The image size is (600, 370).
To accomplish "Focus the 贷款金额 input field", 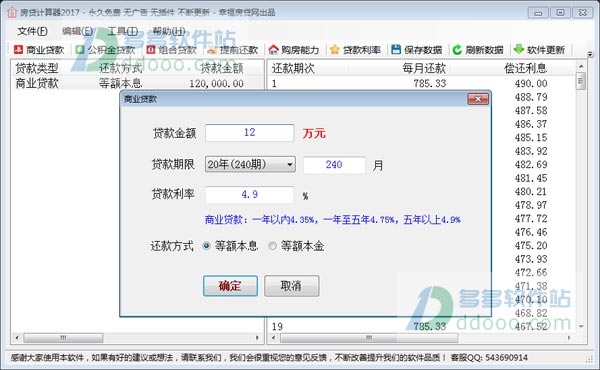I will [249, 133].
